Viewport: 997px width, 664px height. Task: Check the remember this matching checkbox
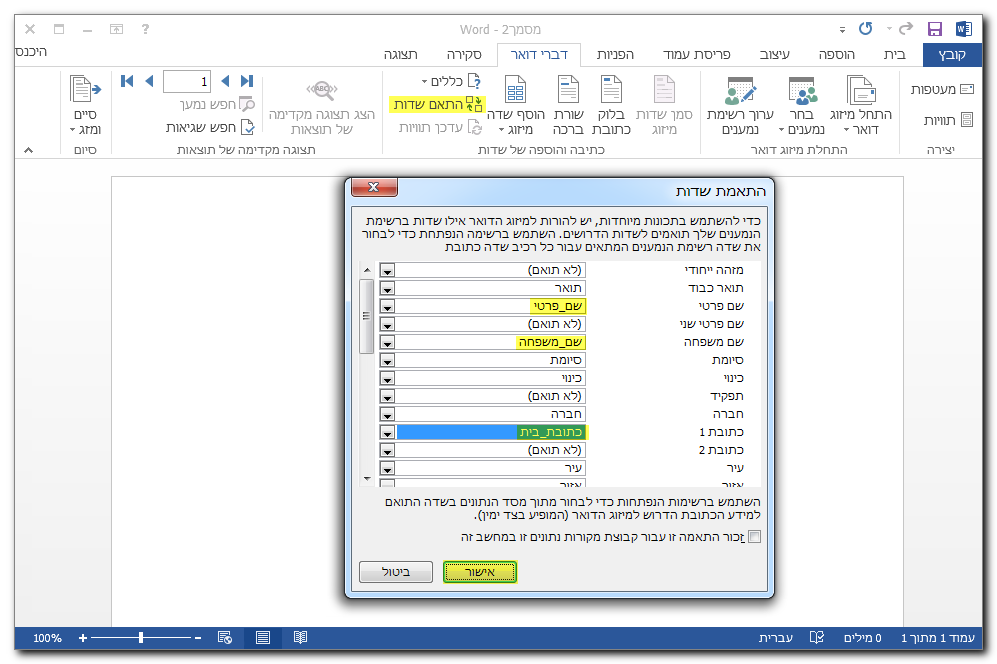coord(754,537)
